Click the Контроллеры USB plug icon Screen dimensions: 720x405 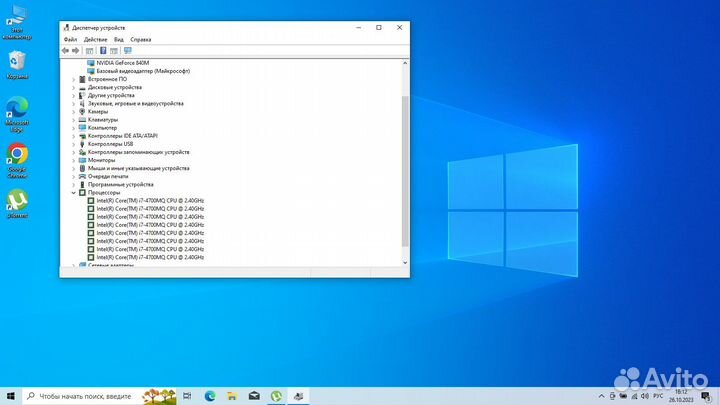pyautogui.click(x=82, y=144)
